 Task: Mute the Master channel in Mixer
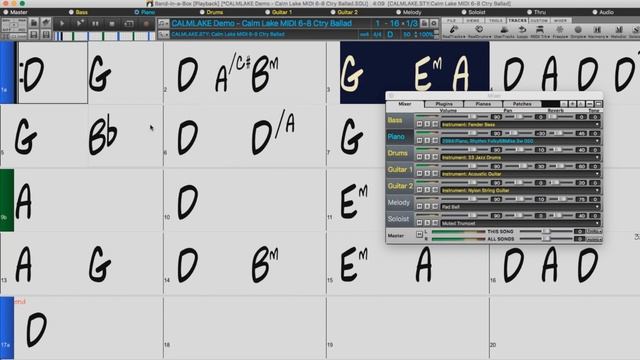pyautogui.click(x=419, y=234)
